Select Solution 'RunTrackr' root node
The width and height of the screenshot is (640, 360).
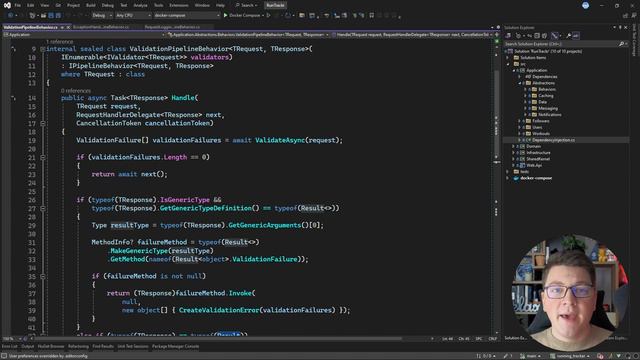(x=548, y=51)
